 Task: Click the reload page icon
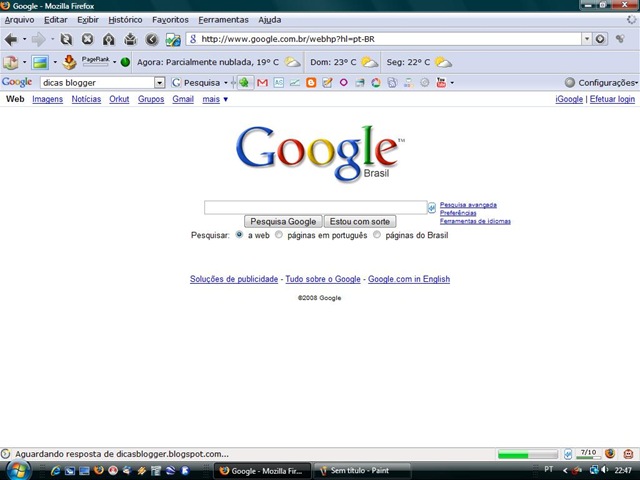tap(66, 39)
